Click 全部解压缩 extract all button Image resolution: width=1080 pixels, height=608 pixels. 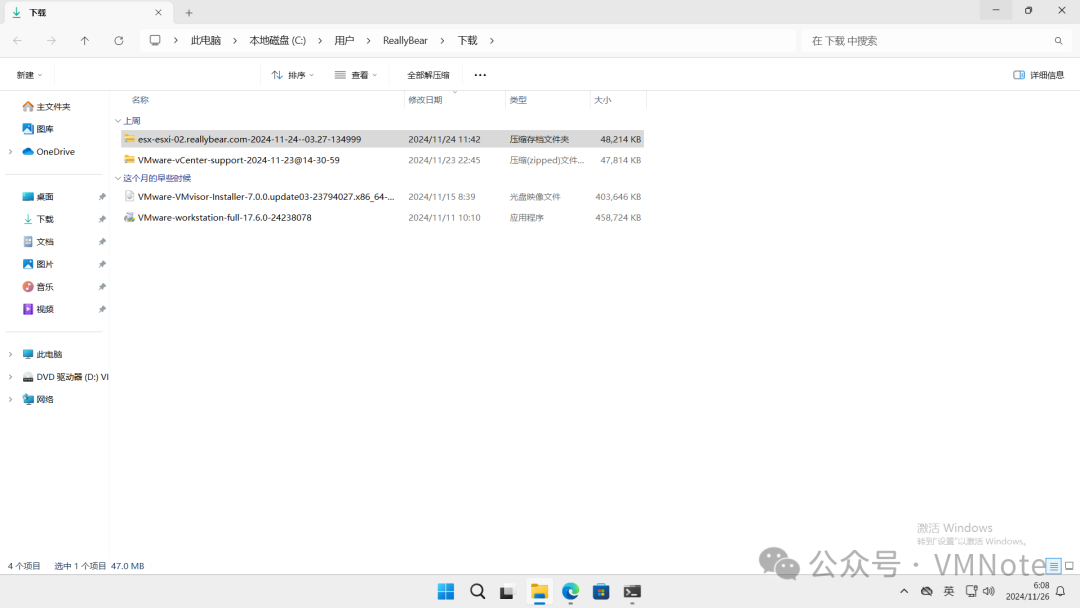[x=428, y=75]
